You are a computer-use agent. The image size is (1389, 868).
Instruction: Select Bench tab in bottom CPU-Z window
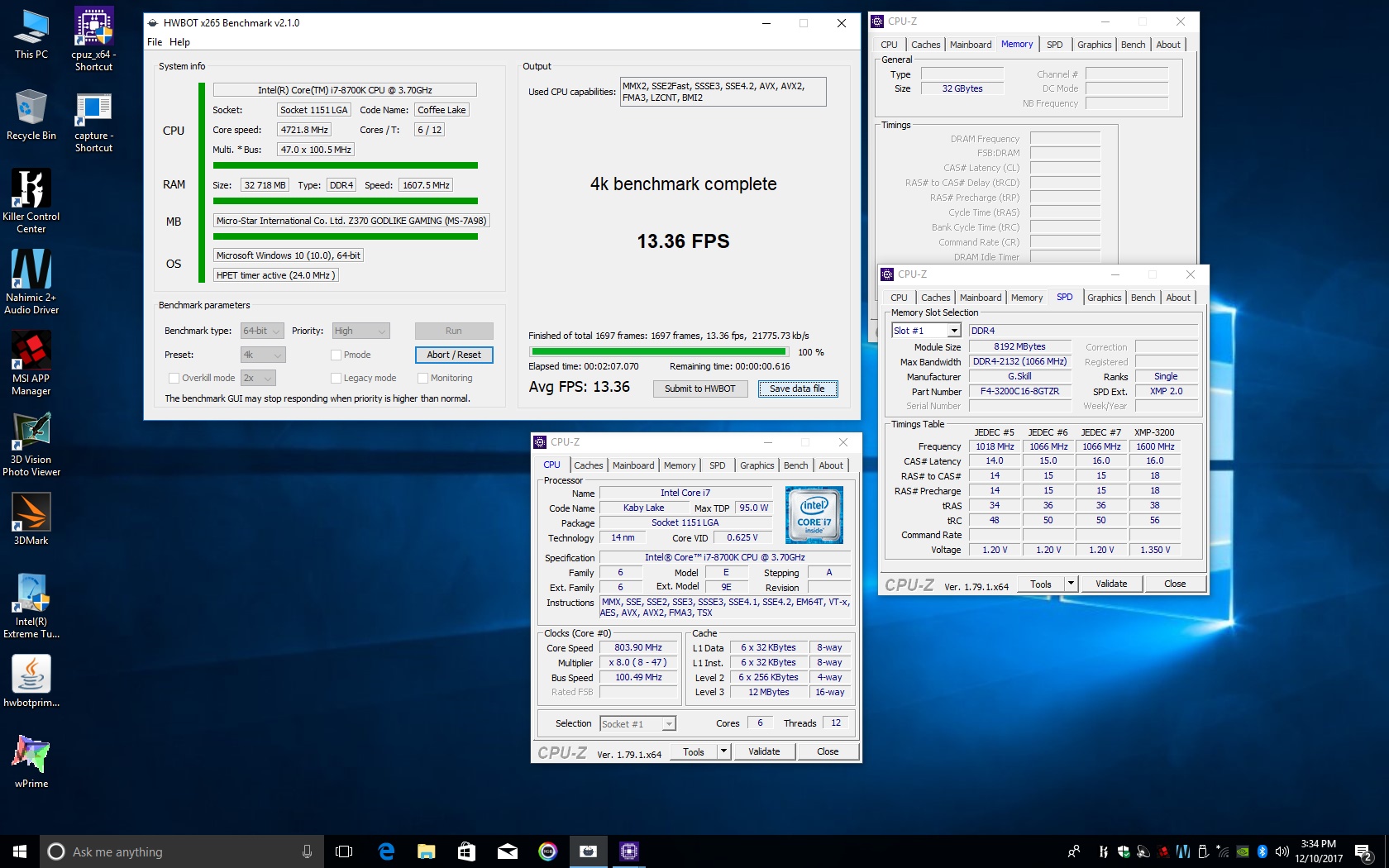point(796,465)
